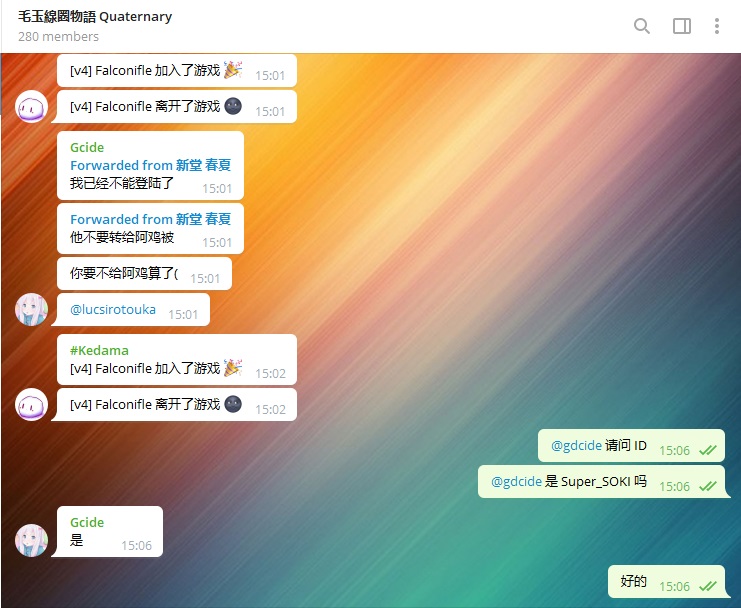Open 'Forwarded from 新堂 春夏' above 我已经不能登陆了
Image resolution: width=741 pixels, height=608 pixels.
[150, 165]
